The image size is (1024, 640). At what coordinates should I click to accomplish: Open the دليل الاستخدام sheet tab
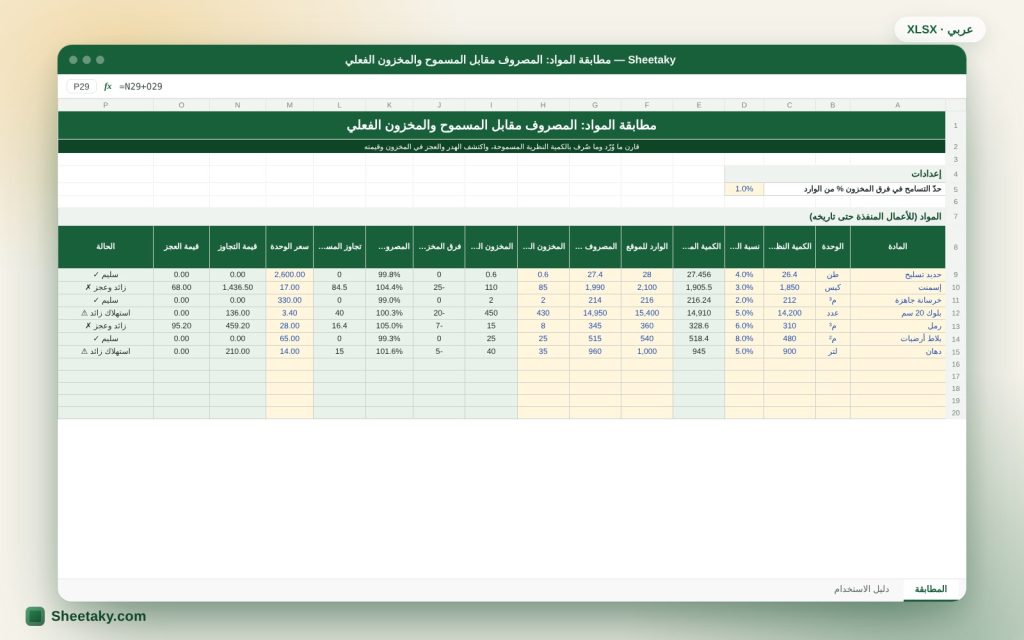click(x=861, y=589)
